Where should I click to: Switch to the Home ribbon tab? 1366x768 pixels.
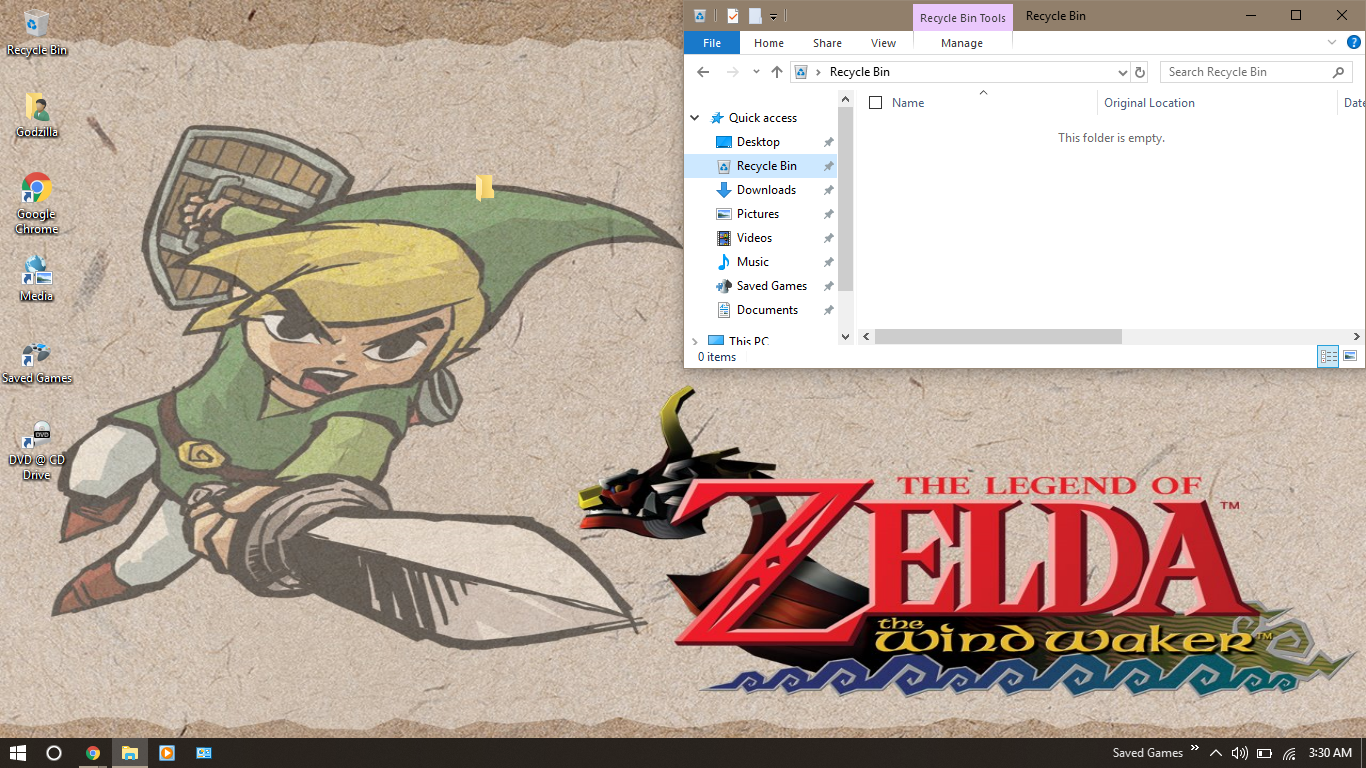(x=769, y=43)
